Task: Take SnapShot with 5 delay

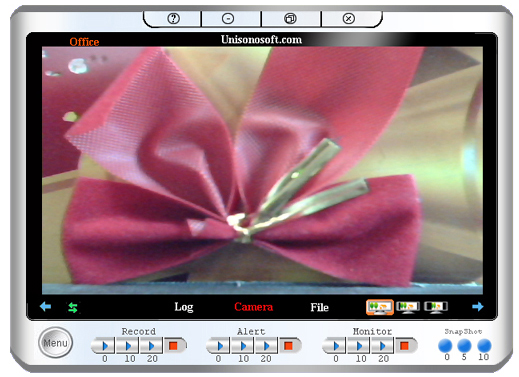Action: pyautogui.click(x=464, y=346)
